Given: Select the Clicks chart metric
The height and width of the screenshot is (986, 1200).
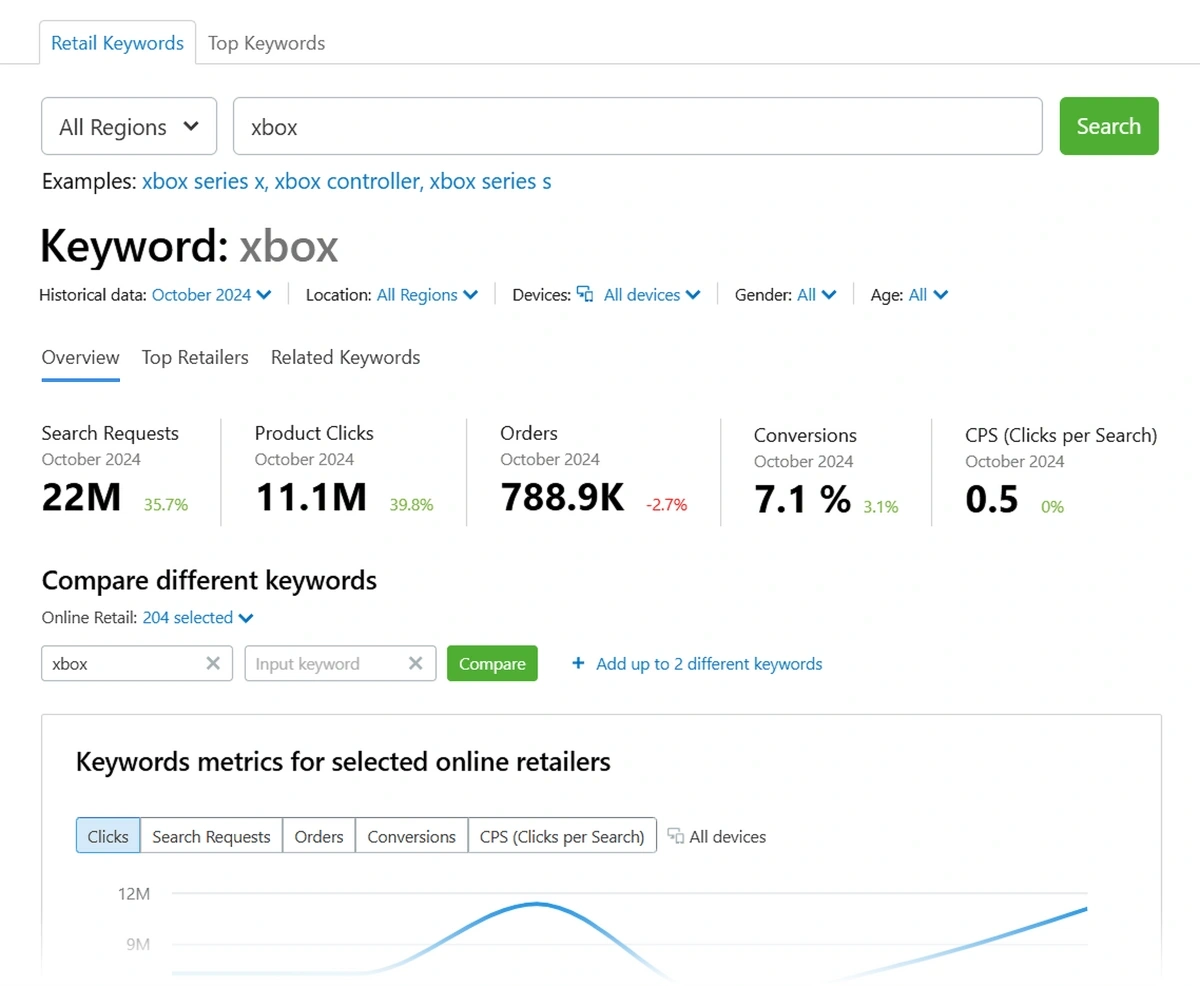Looking at the screenshot, I should 108,836.
